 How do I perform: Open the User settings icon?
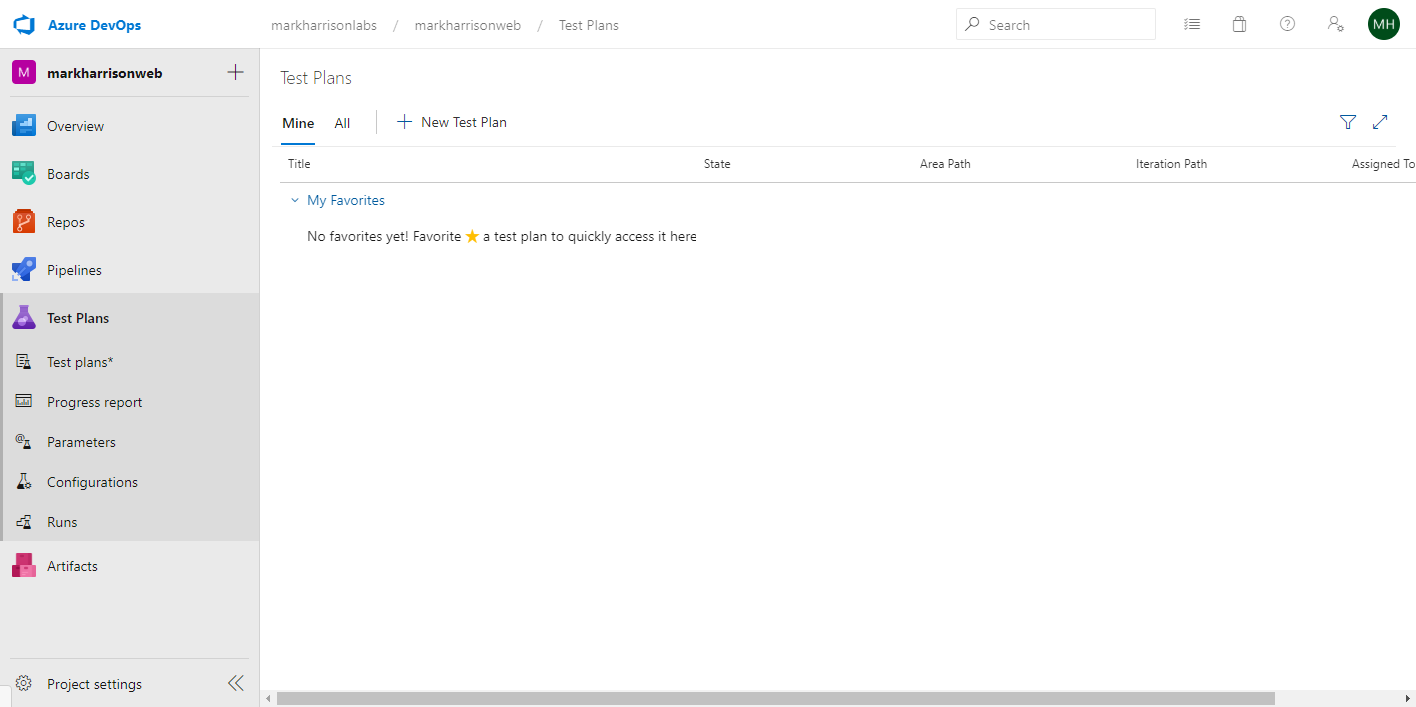coord(1335,25)
